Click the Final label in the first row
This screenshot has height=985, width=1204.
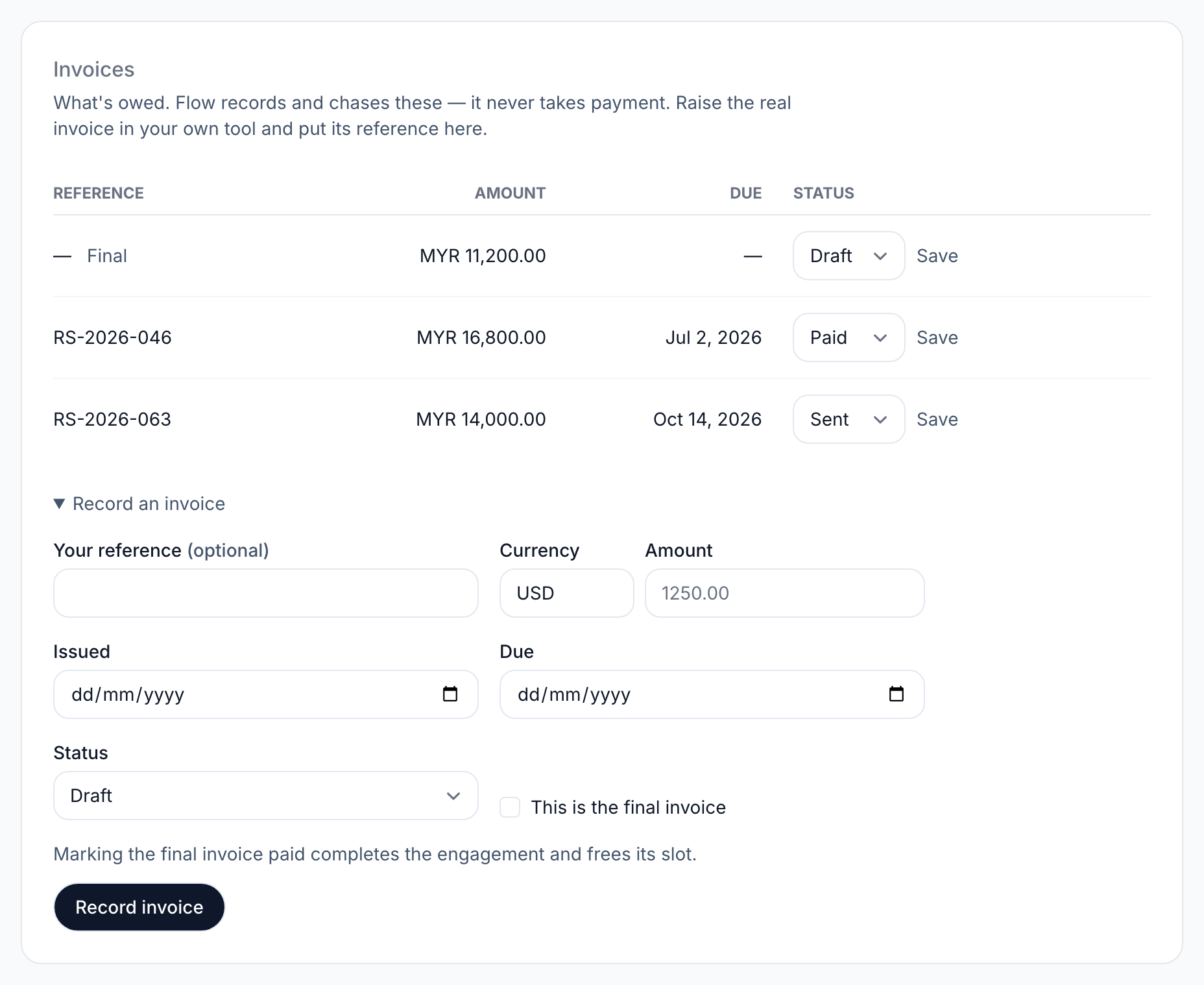click(x=107, y=256)
